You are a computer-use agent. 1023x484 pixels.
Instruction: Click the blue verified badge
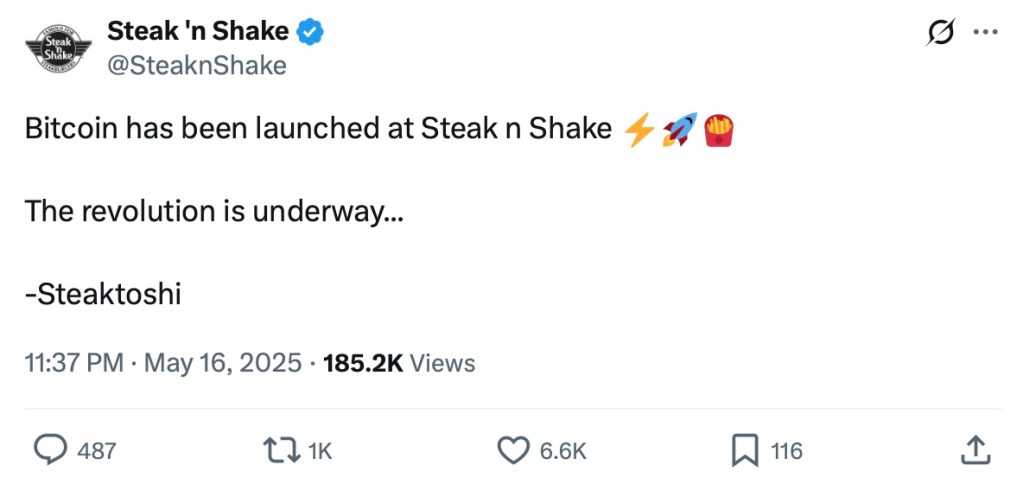click(312, 32)
